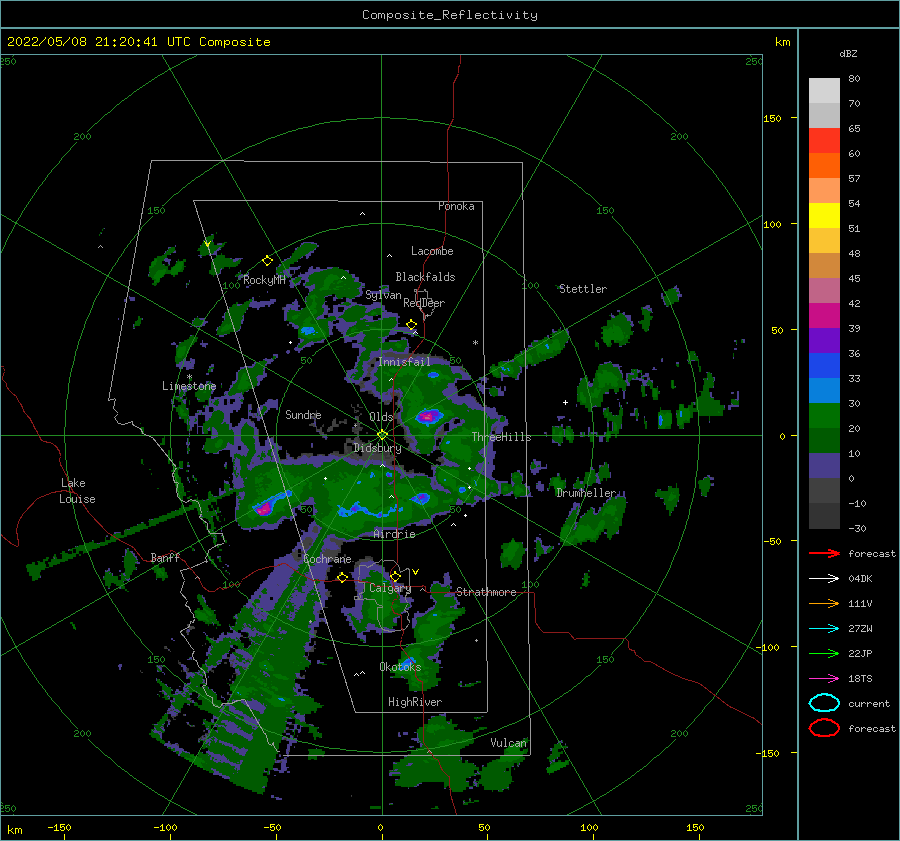Select the yellow 51-54 dBZ swatch
Screen dimensions: 900x841
point(824,216)
